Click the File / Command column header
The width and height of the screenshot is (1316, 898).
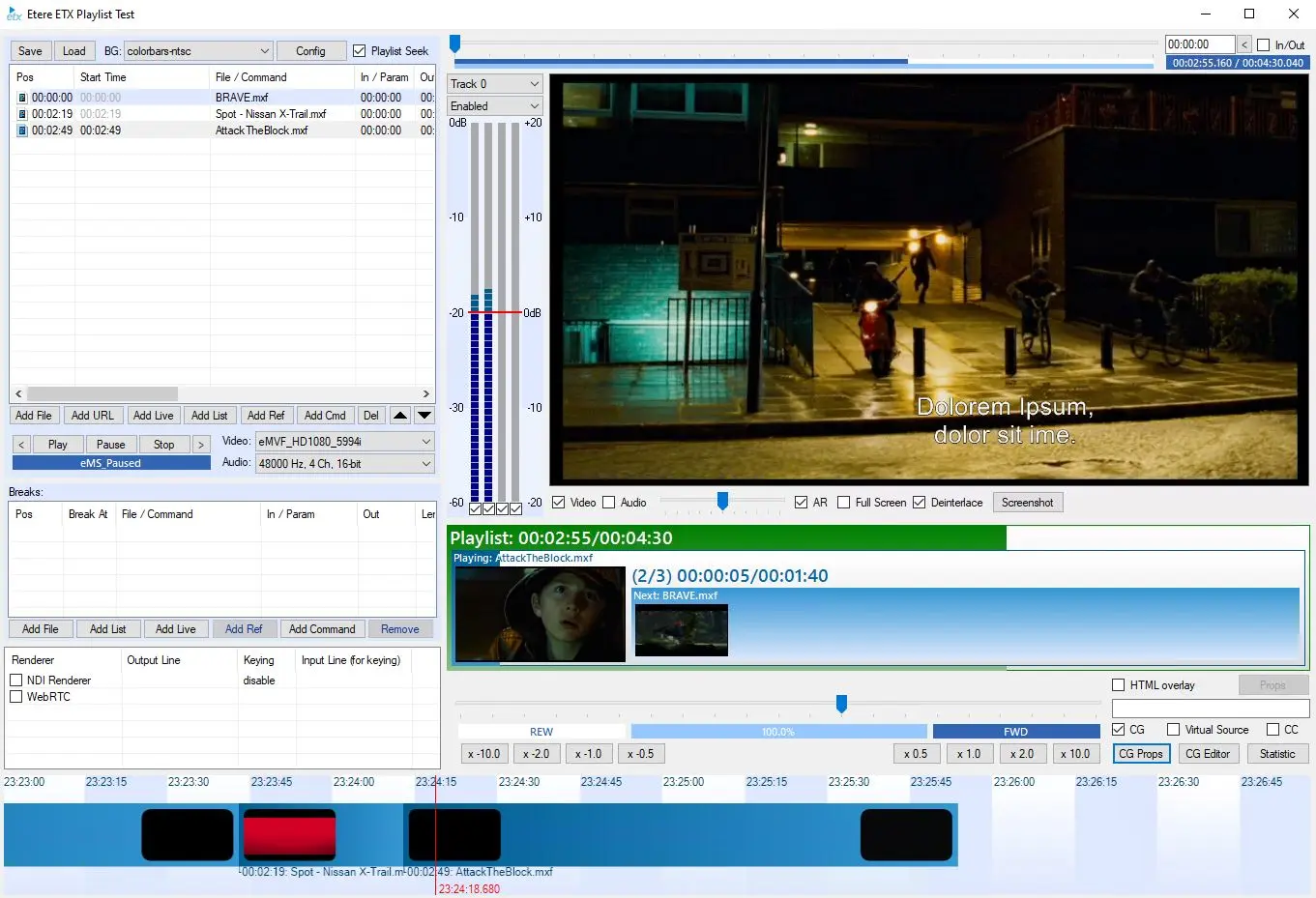251,77
